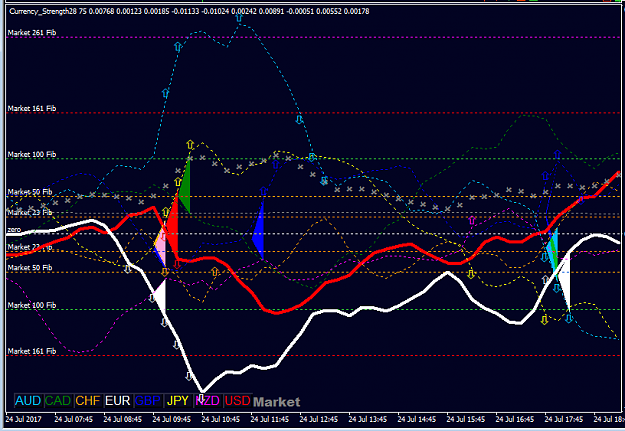Viewport: 625px width, 431px height.
Task: Click the 24 Jul 10:45 time label
Action: click(220, 419)
